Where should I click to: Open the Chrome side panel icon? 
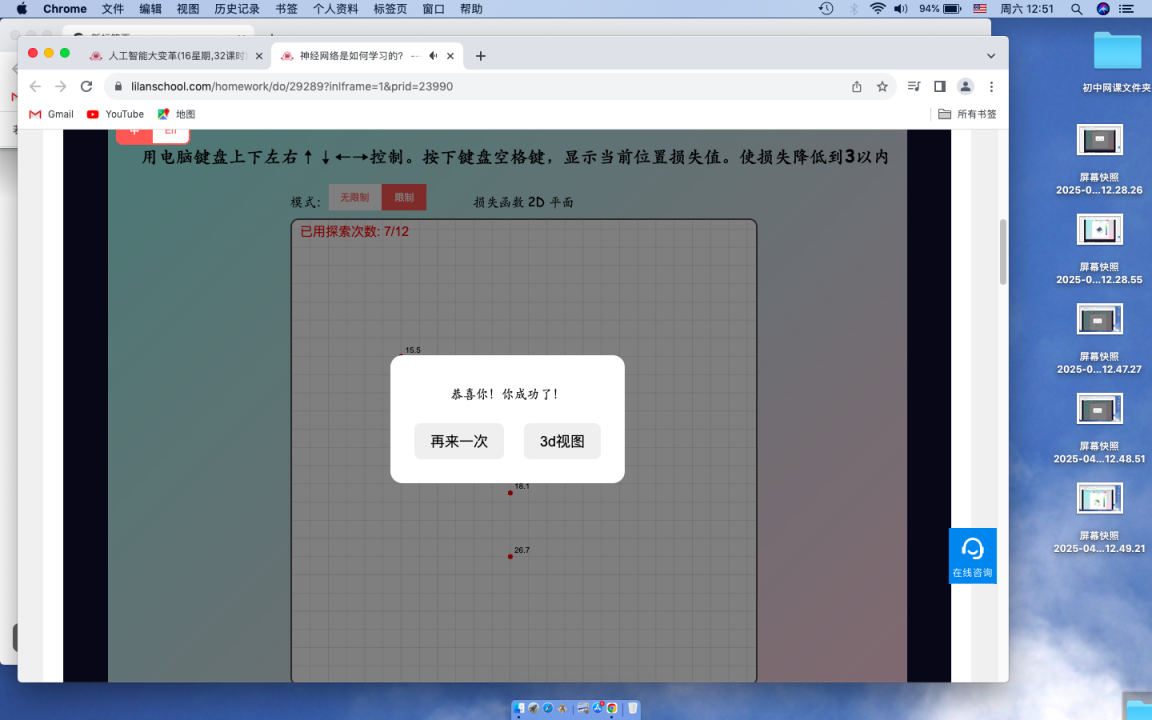[940, 87]
